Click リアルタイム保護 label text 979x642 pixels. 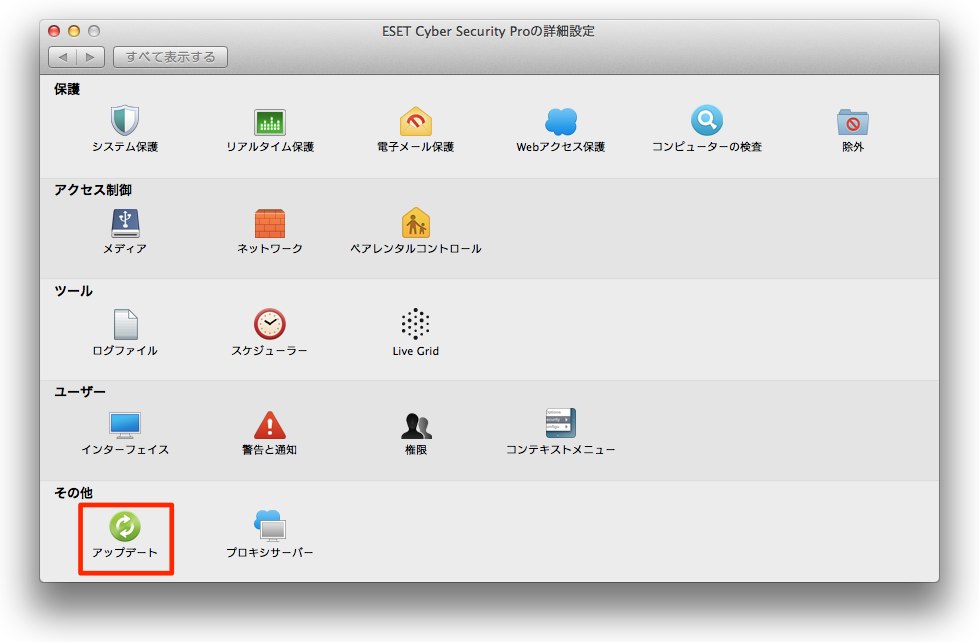tap(270, 147)
